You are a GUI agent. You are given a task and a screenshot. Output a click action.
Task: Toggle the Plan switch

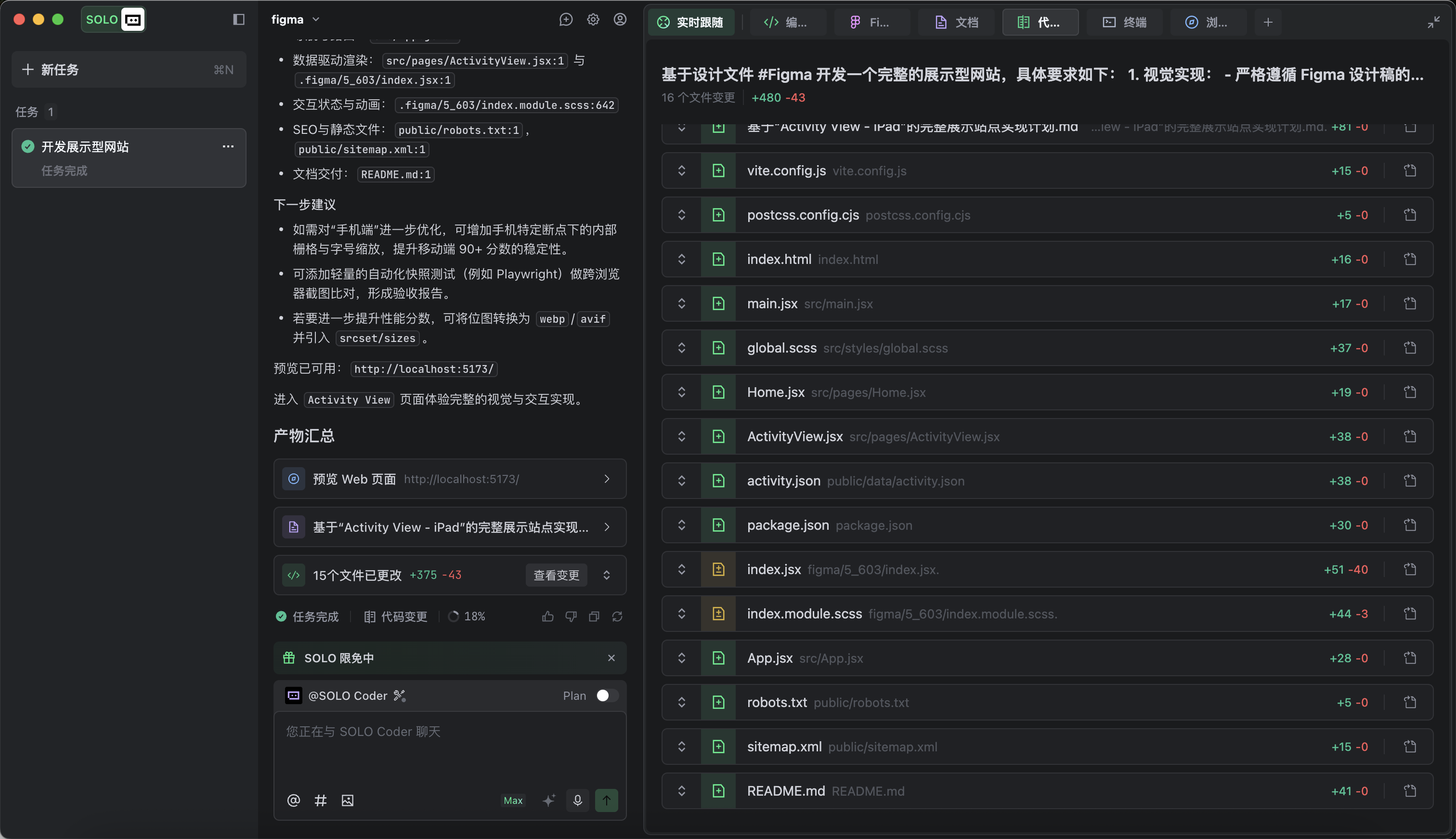point(607,695)
